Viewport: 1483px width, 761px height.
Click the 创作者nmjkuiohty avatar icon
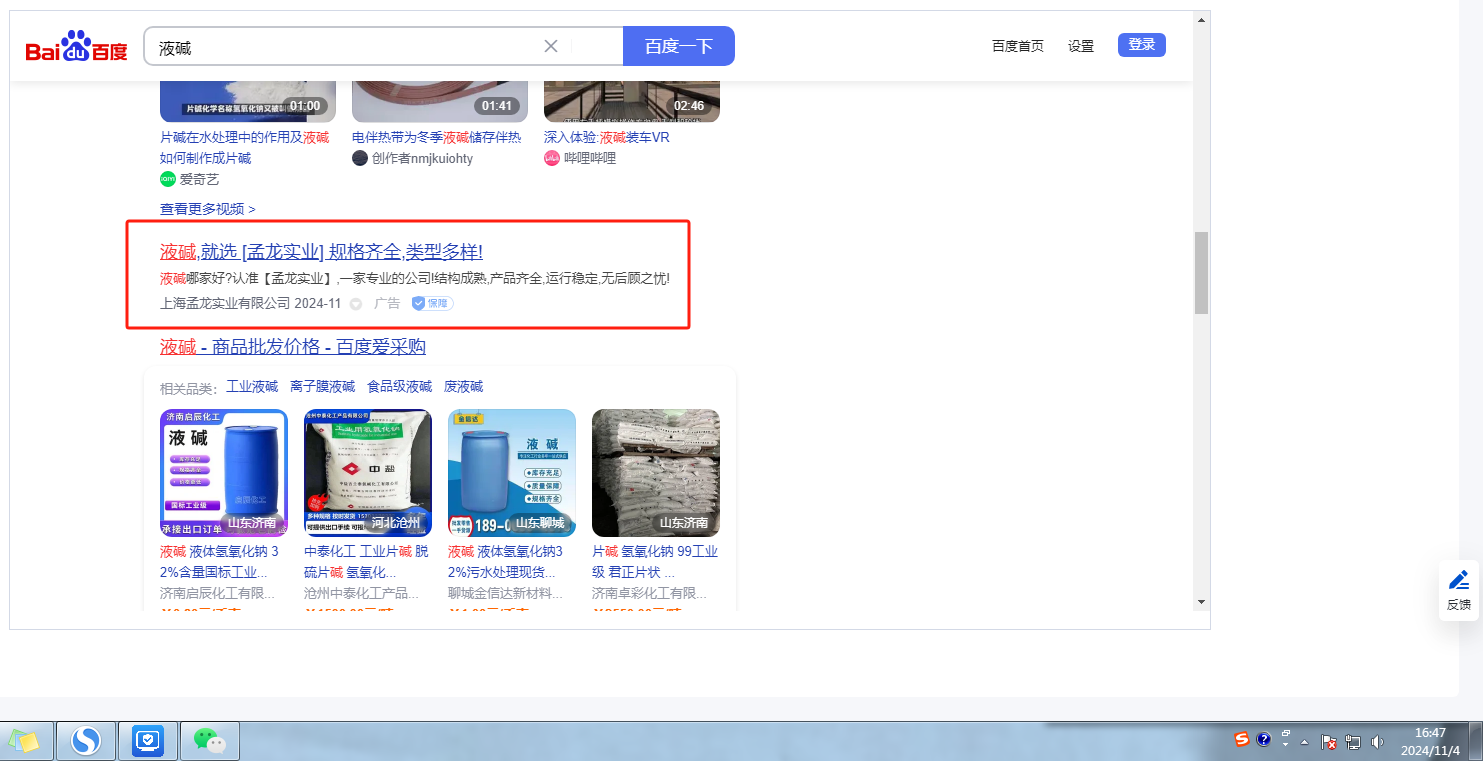(360, 158)
